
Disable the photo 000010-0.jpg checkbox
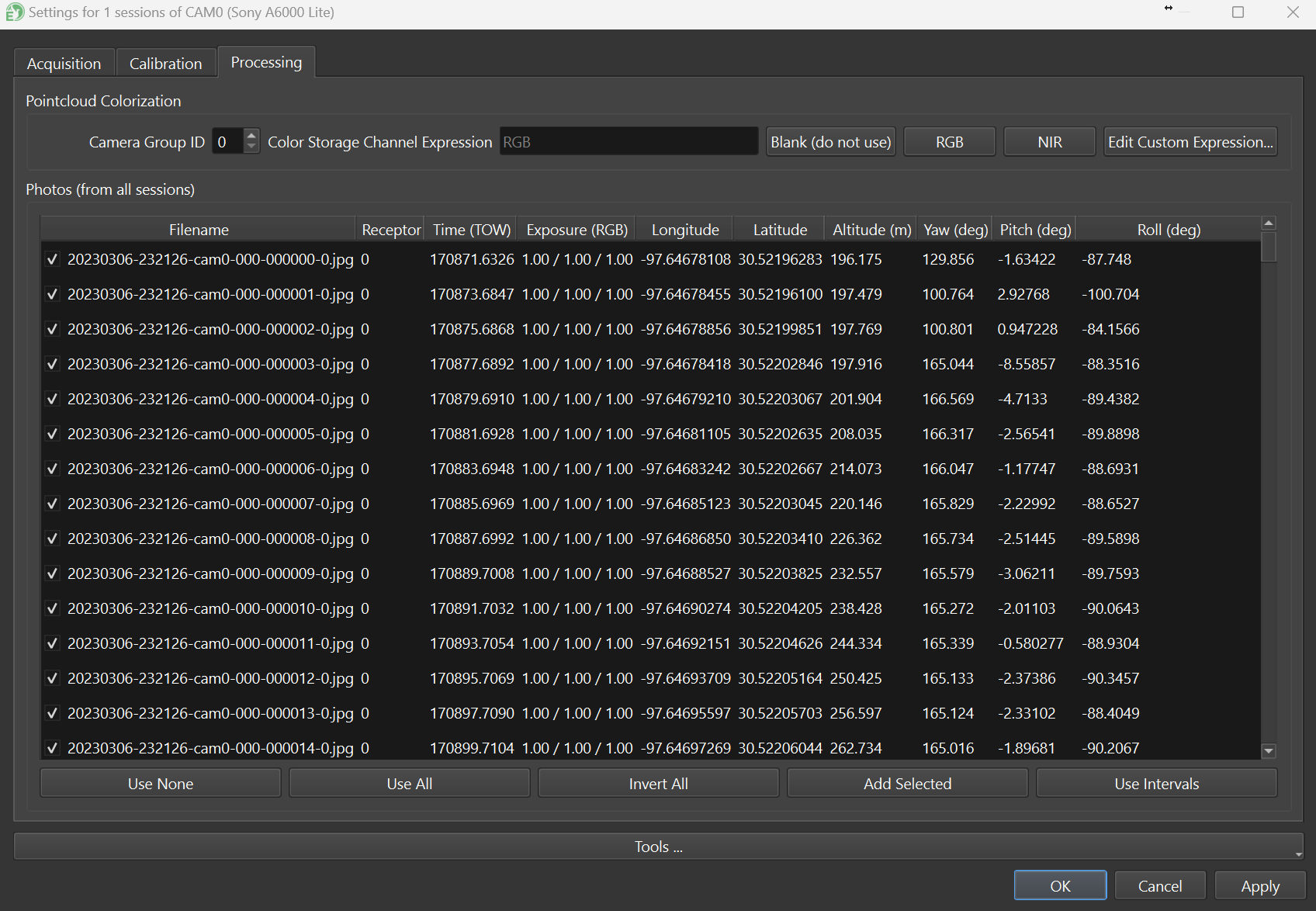(52, 608)
